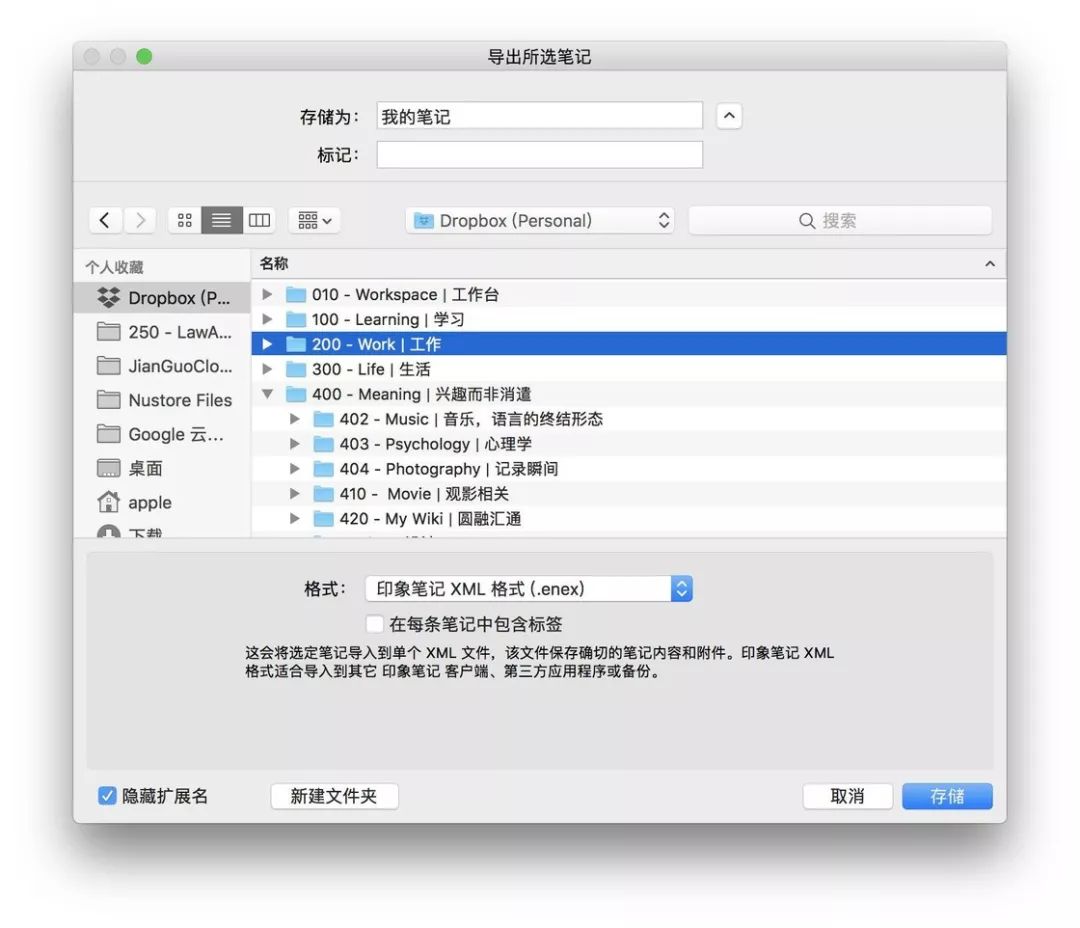Select the 410 - Movie | 观影相关 folder
Viewport: 1080px width, 928px height.
coord(629,493)
